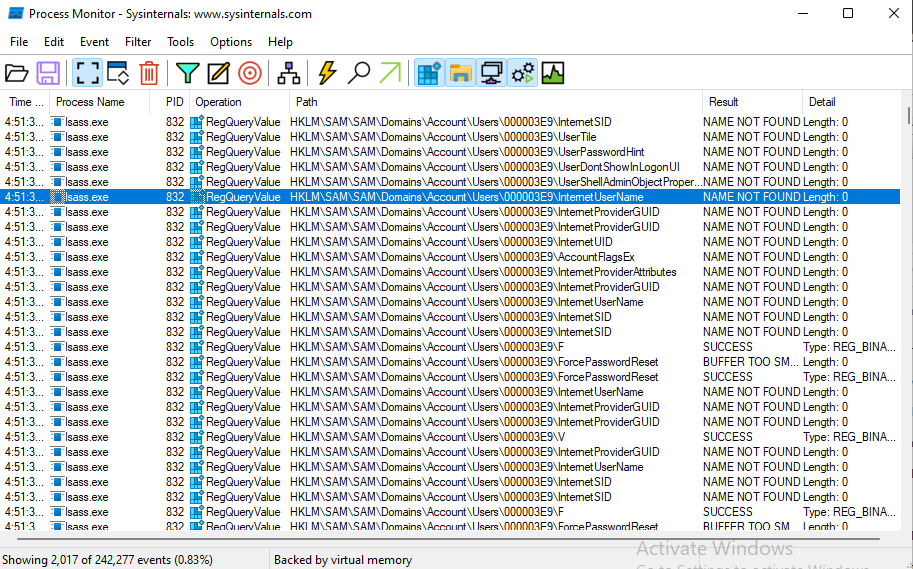Click the Save toolbar icon
Image resolution: width=913 pixels, height=569 pixels.
tap(48, 73)
